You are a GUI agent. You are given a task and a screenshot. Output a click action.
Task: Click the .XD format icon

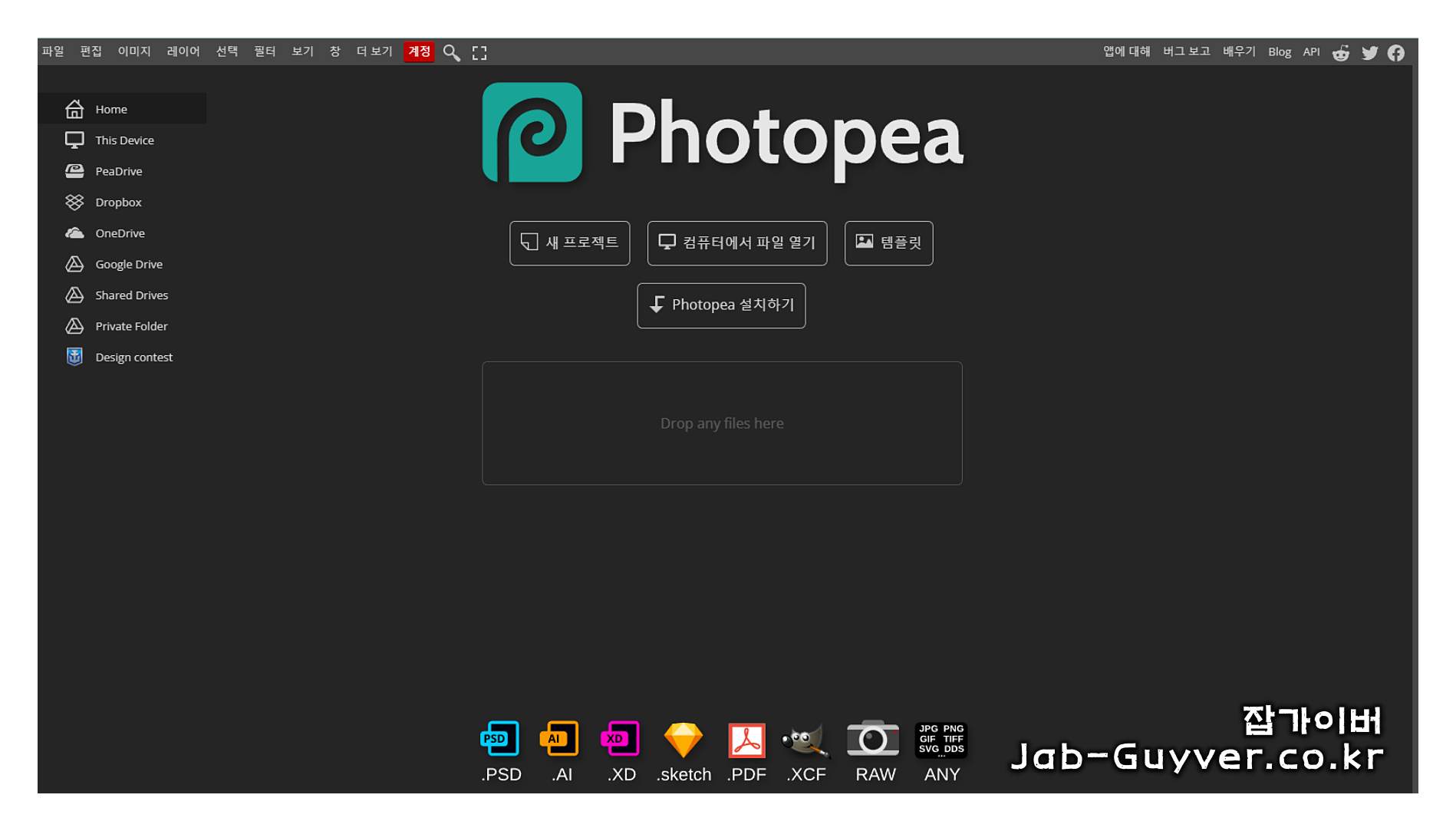pos(620,738)
